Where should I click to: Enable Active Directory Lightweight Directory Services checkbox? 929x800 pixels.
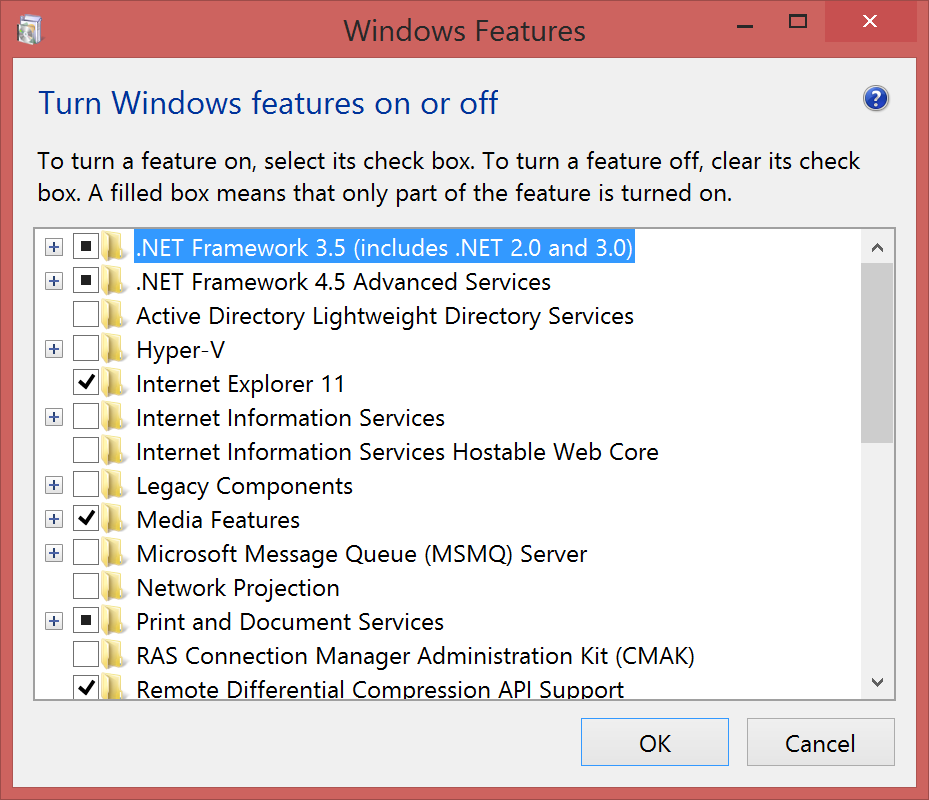86,314
